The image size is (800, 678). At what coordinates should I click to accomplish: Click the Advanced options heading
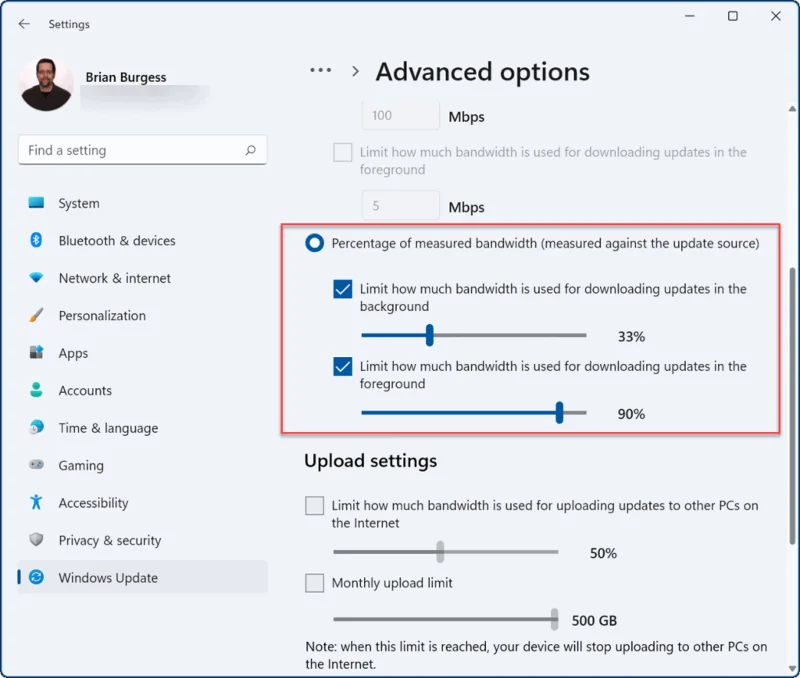coord(483,71)
